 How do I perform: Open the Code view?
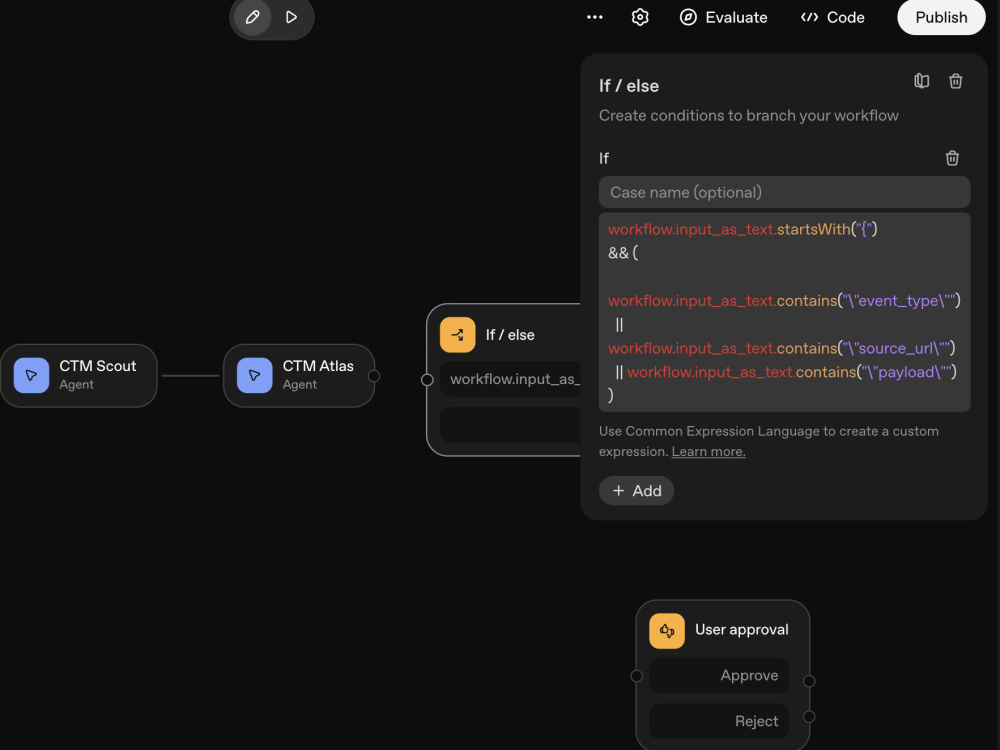tap(832, 17)
